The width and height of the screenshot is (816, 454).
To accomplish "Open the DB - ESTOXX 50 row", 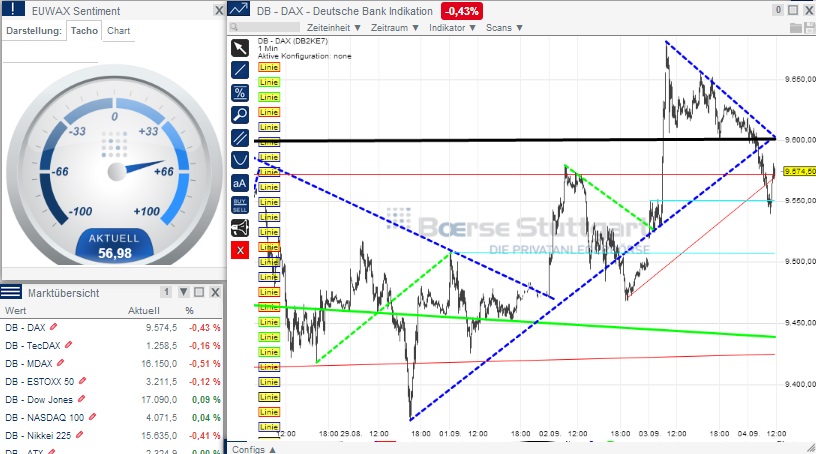I will point(112,382).
